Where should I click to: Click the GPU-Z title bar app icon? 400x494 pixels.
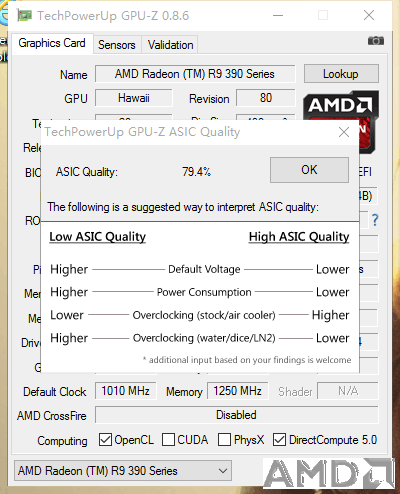click(x=25, y=15)
